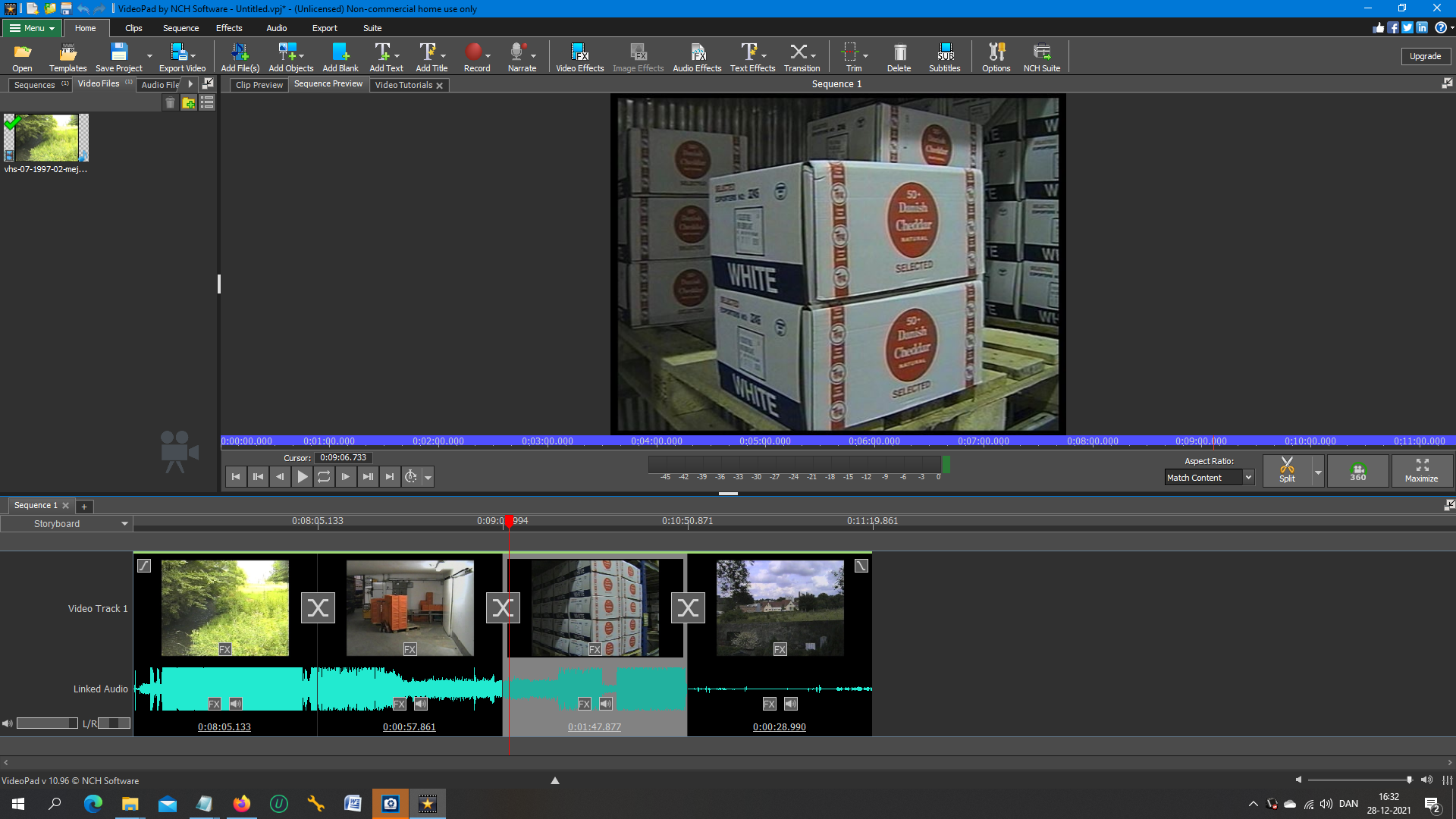1456x819 pixels.
Task: Switch to Clip Preview tab
Action: point(259,85)
